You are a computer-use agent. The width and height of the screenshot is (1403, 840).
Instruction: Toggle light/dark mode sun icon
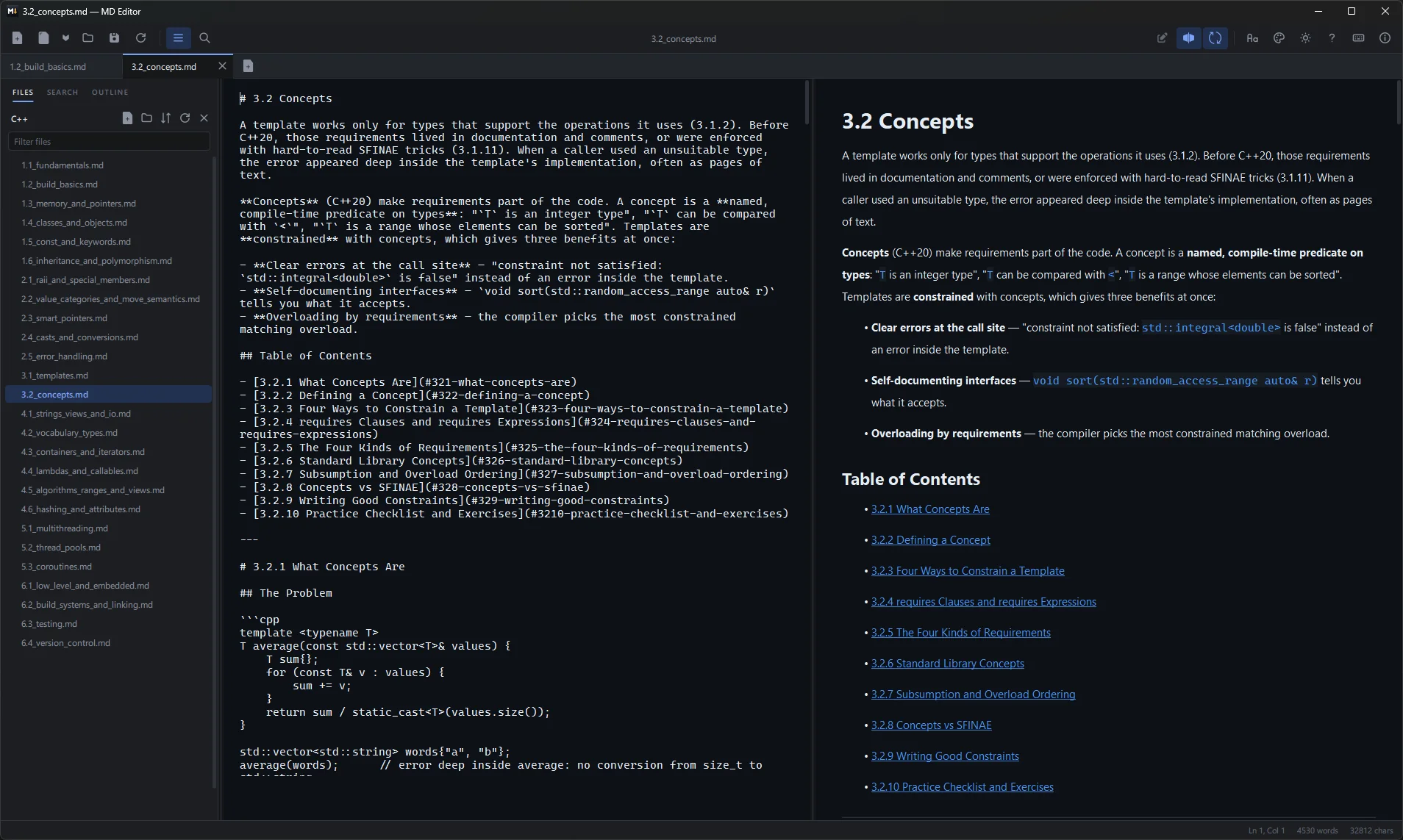coord(1305,38)
